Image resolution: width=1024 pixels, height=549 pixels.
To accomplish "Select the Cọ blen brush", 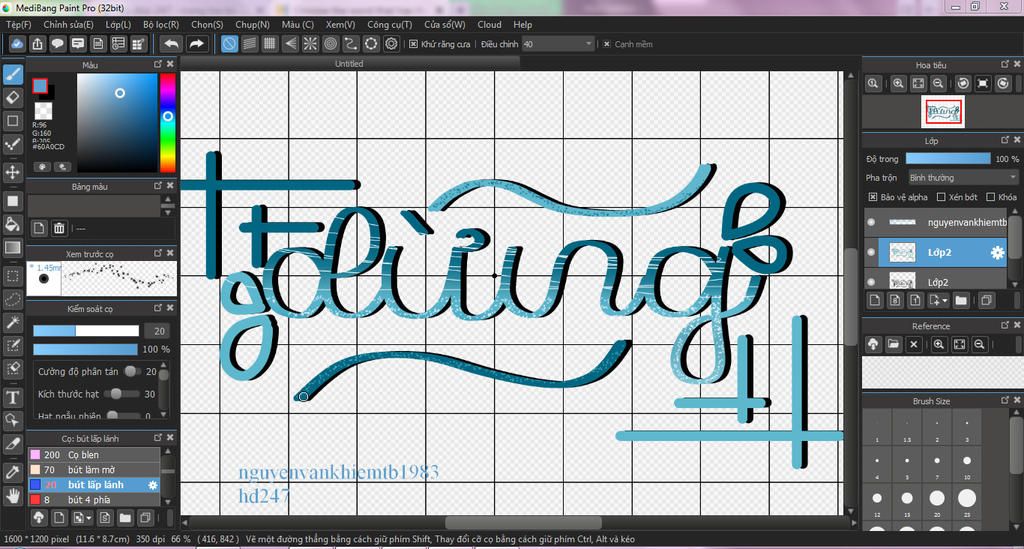I will click(94, 454).
